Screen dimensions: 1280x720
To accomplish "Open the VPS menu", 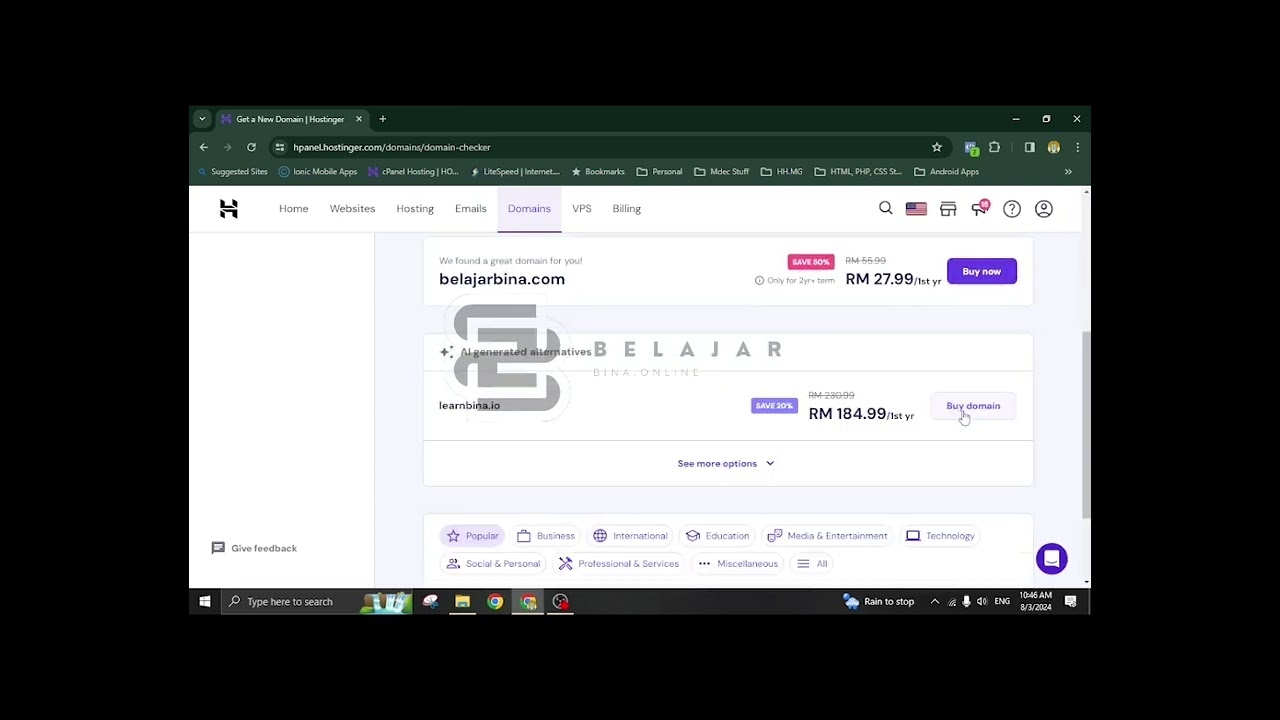I will pos(582,209).
